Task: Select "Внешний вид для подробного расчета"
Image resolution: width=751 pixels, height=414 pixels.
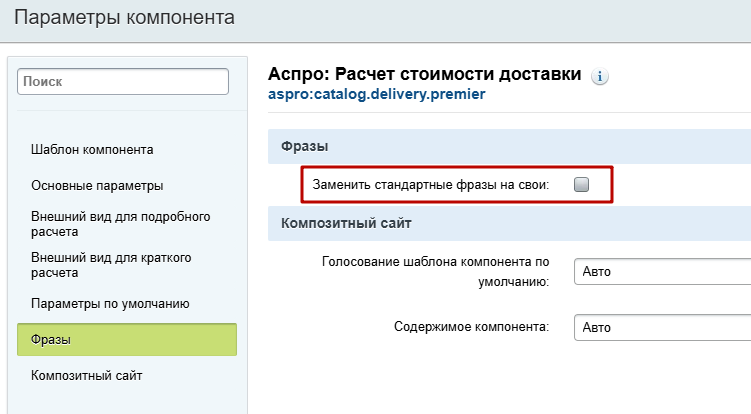Action: tap(121, 224)
